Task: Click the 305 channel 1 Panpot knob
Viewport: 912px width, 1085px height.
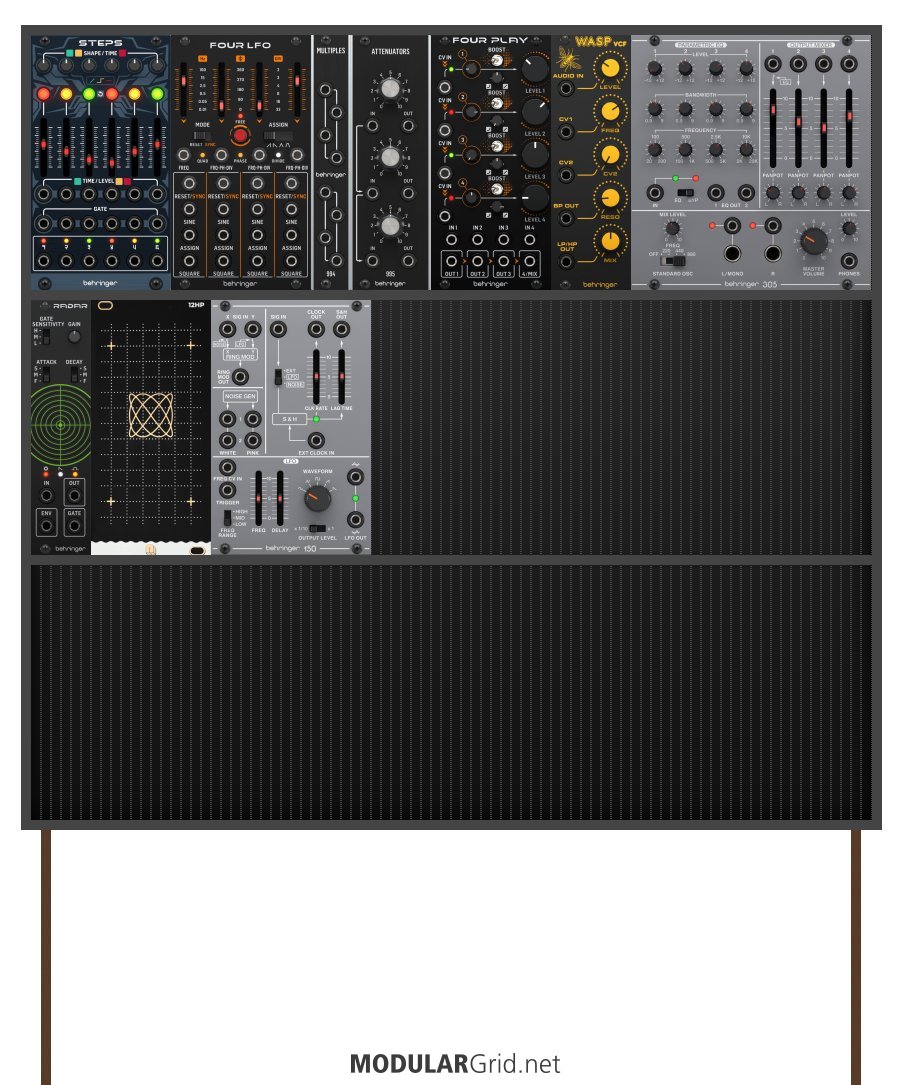Action: [x=773, y=193]
